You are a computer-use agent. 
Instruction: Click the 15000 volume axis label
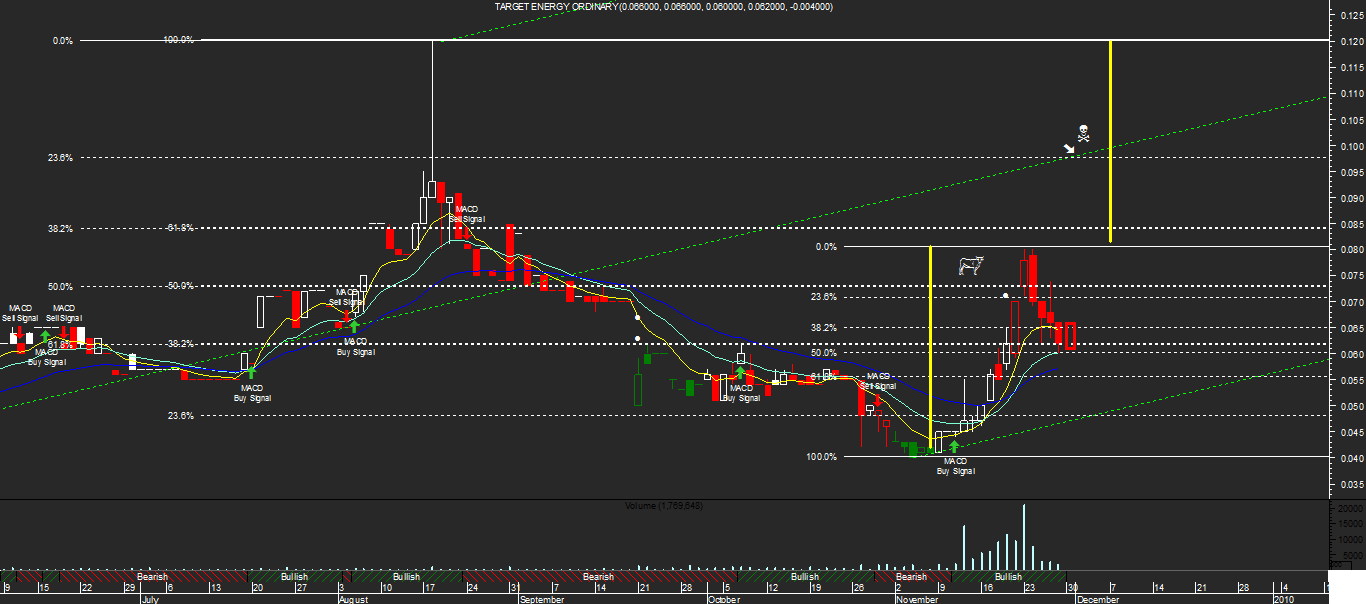pyautogui.click(x=1350, y=524)
